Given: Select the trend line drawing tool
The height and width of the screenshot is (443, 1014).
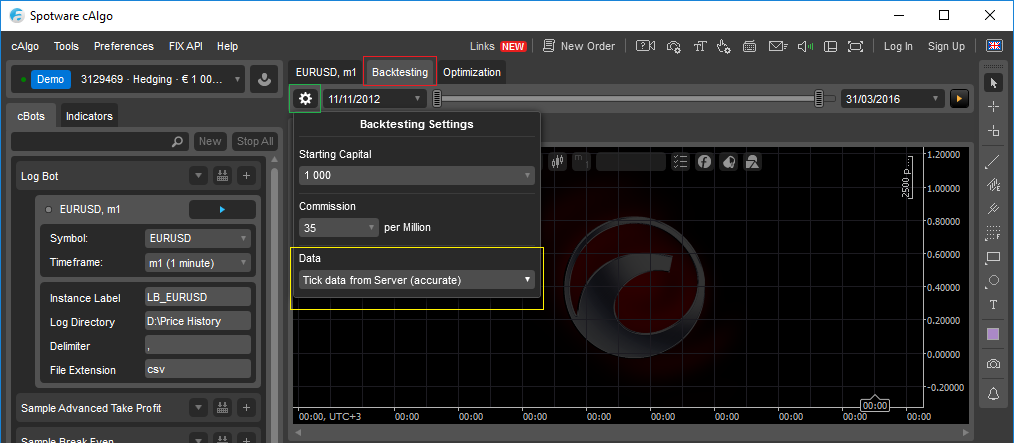Looking at the screenshot, I should click(x=993, y=162).
